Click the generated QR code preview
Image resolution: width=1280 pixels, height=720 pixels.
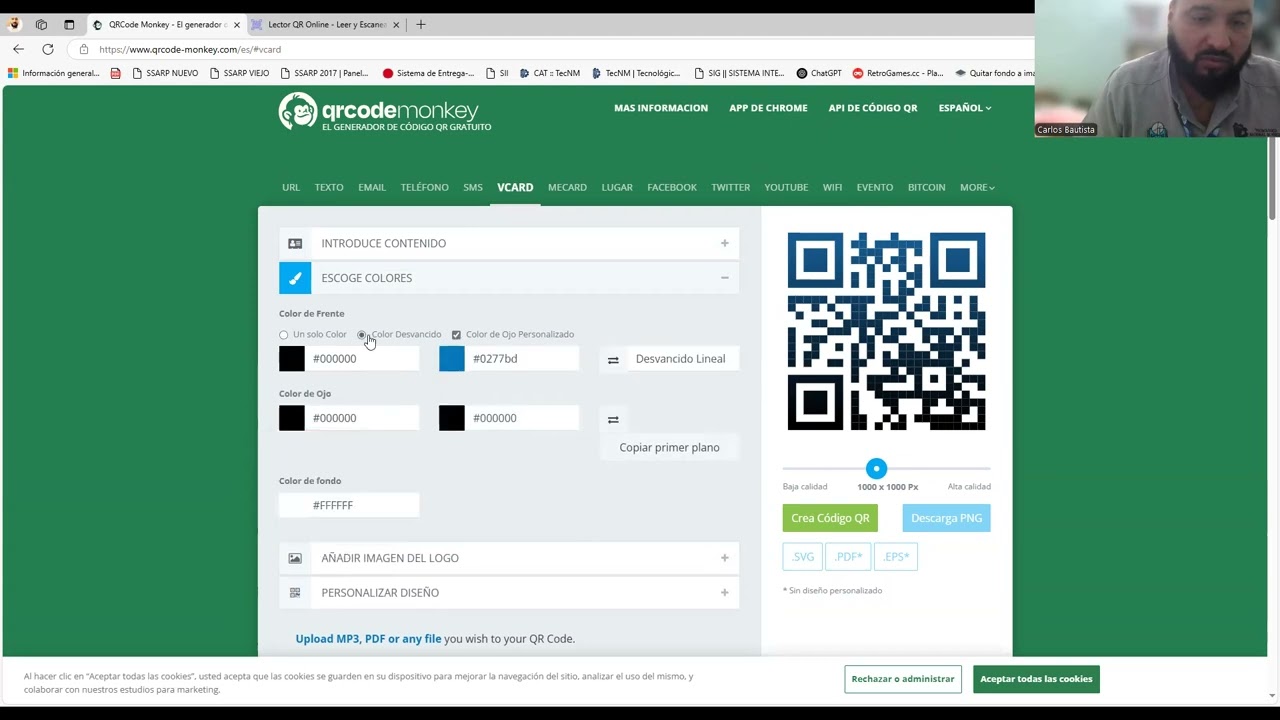[886, 331]
